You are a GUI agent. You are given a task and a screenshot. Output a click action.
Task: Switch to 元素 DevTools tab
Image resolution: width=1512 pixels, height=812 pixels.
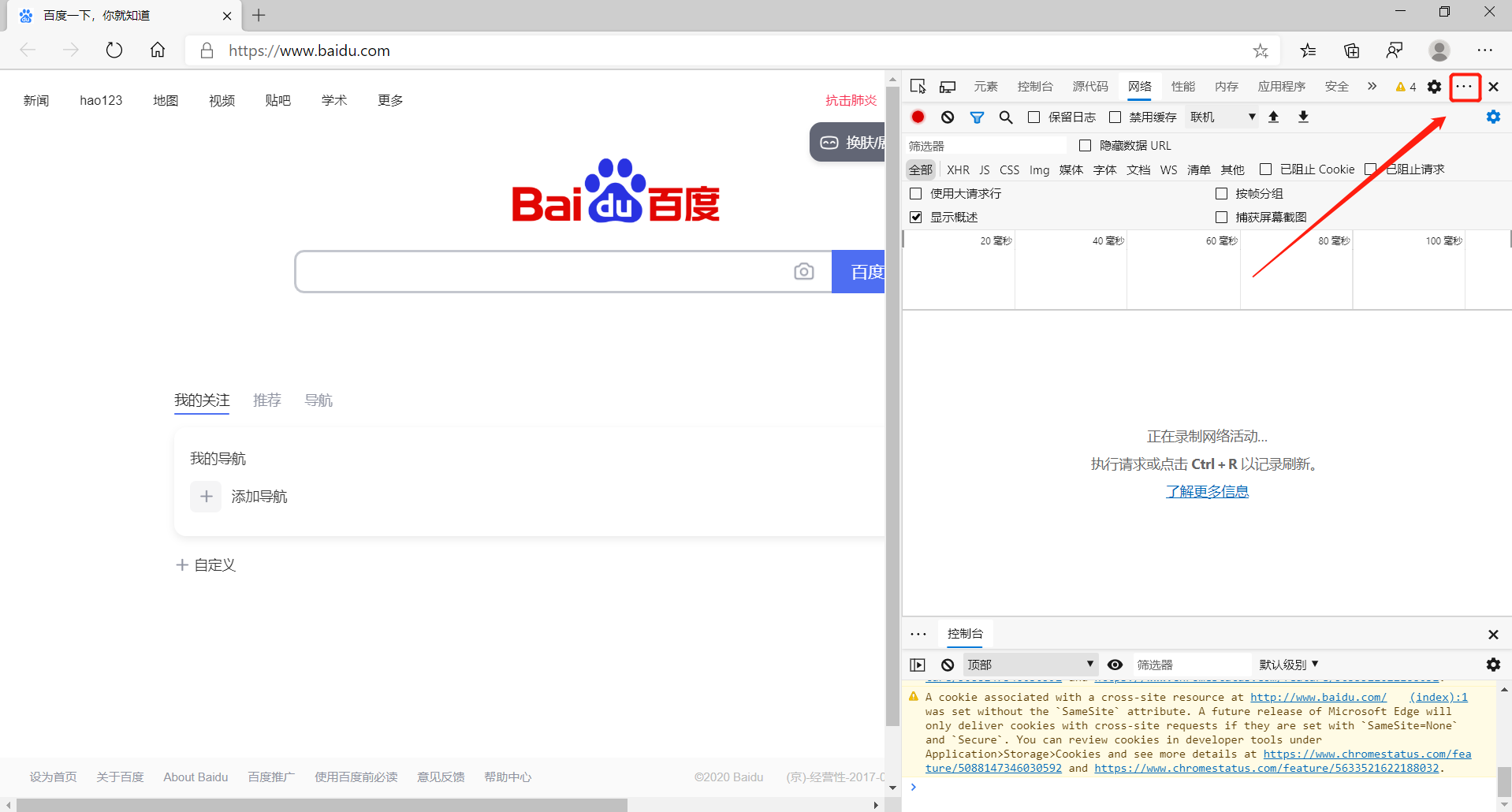tap(985, 87)
